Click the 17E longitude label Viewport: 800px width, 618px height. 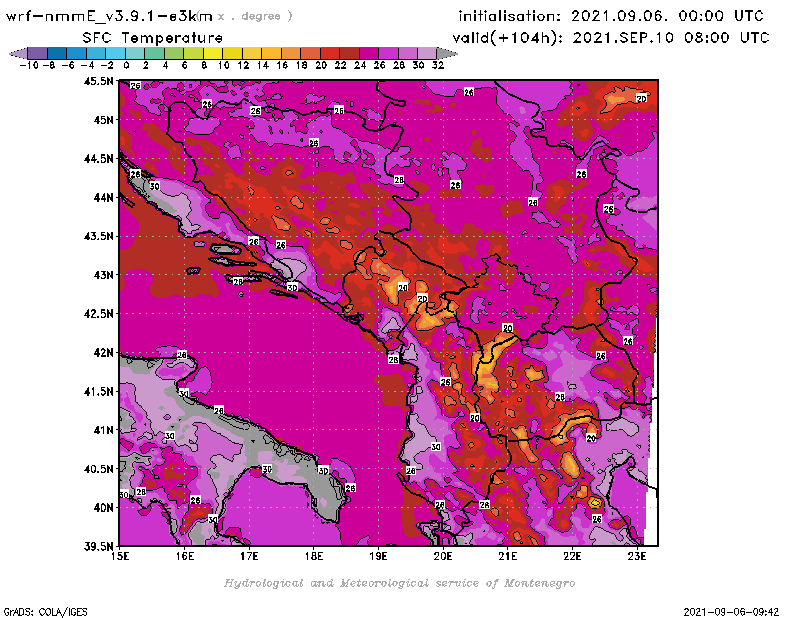tap(249, 556)
